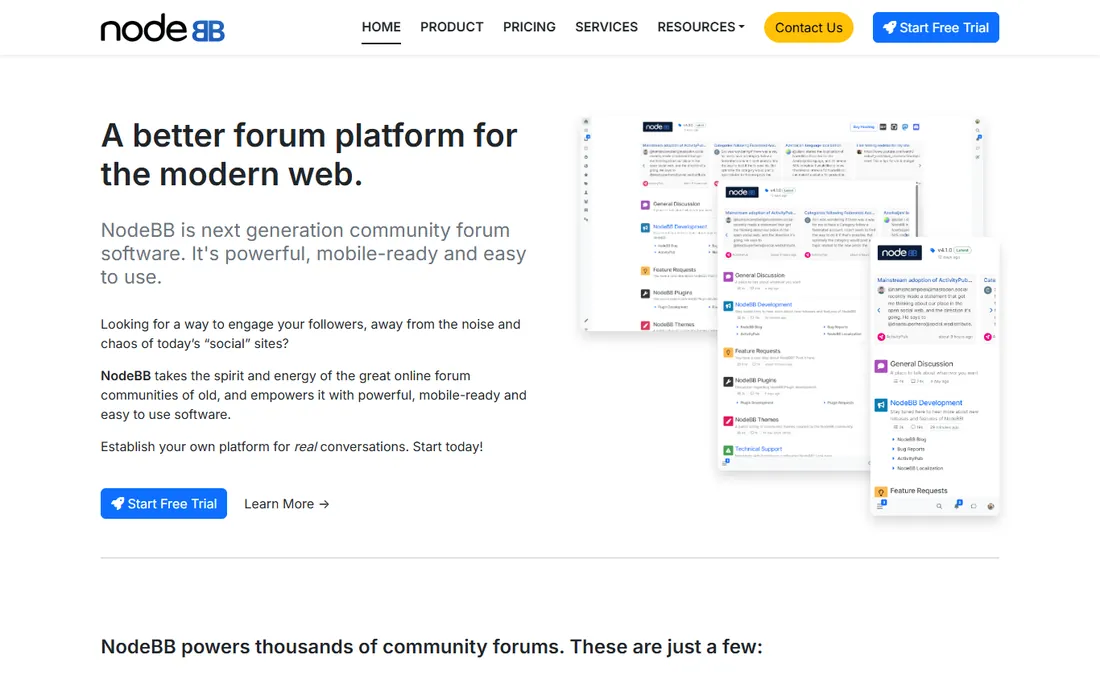Open the NodeBB logo home link
The height and width of the screenshot is (688, 1100).
163,28
